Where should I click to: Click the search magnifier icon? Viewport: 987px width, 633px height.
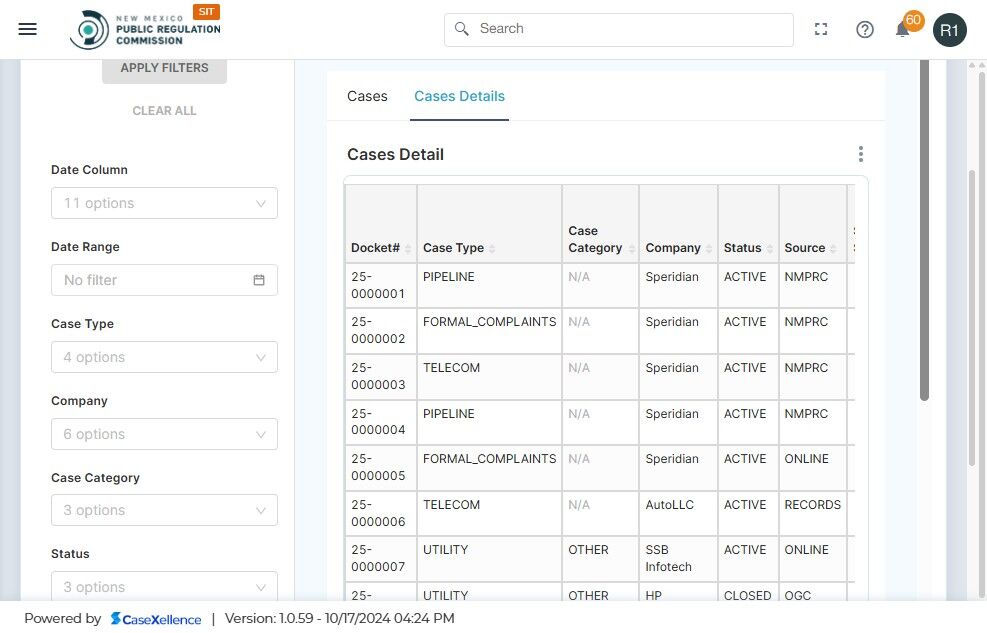tap(461, 29)
